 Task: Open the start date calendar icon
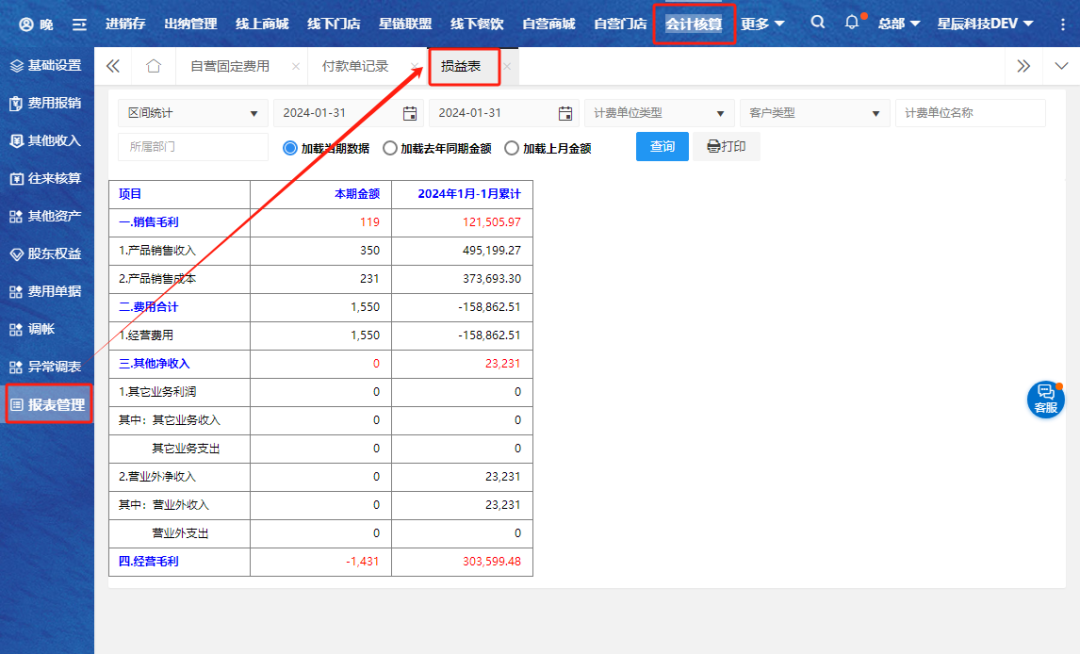(x=410, y=113)
